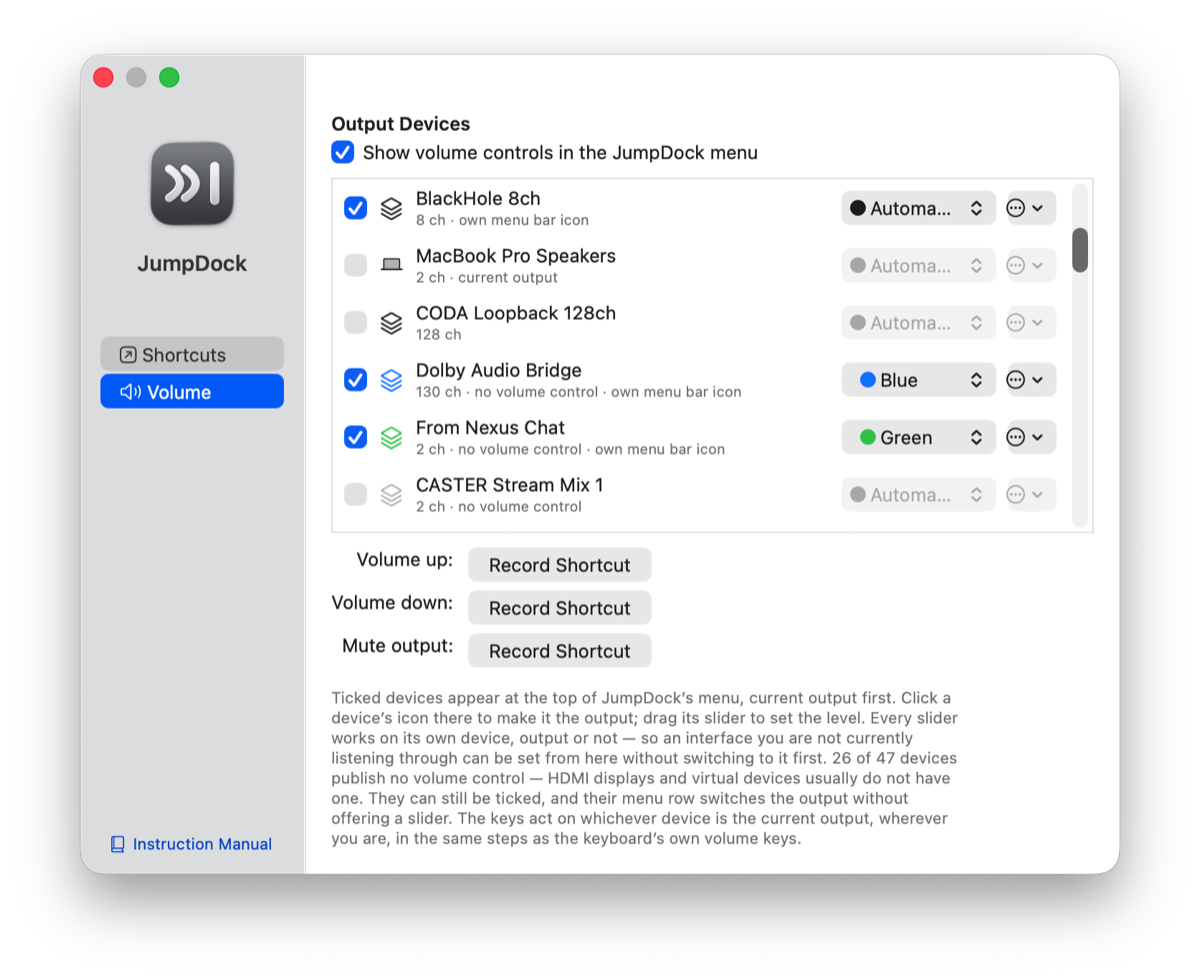The image size is (1200, 980).
Task: Click the JumpDock title in the sidebar
Action: click(x=192, y=264)
